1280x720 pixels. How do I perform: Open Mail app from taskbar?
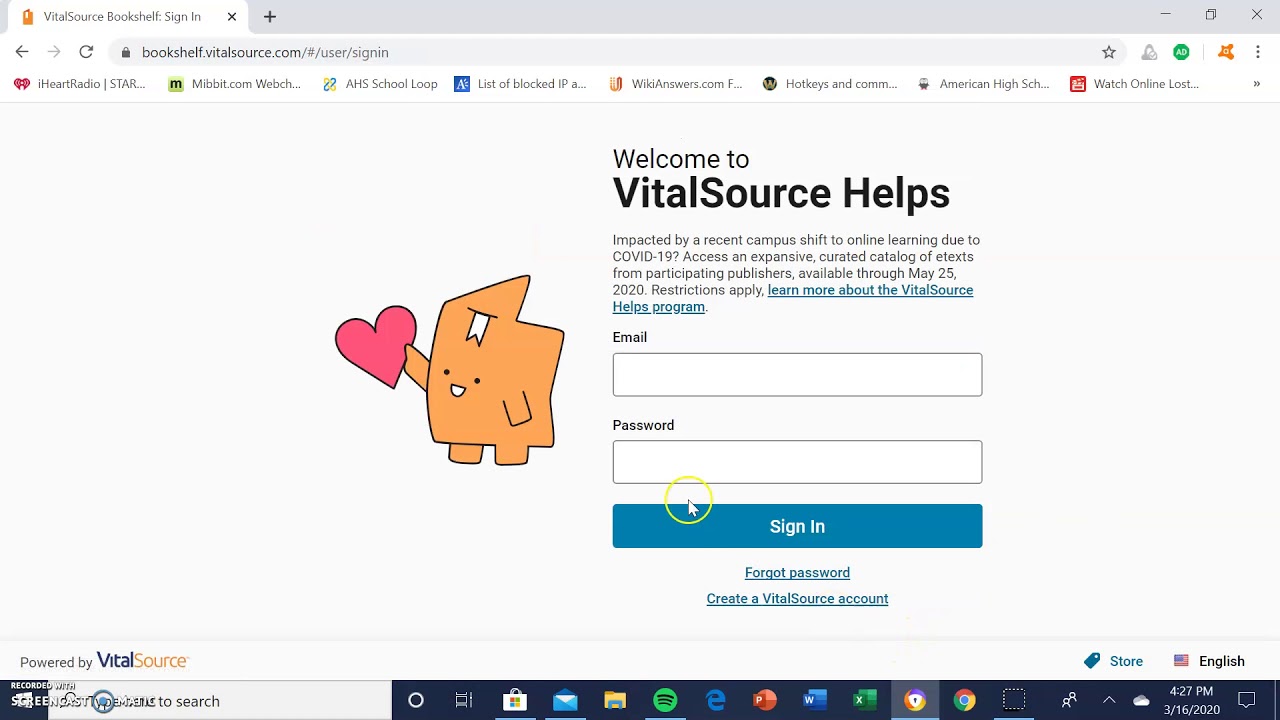pos(565,701)
